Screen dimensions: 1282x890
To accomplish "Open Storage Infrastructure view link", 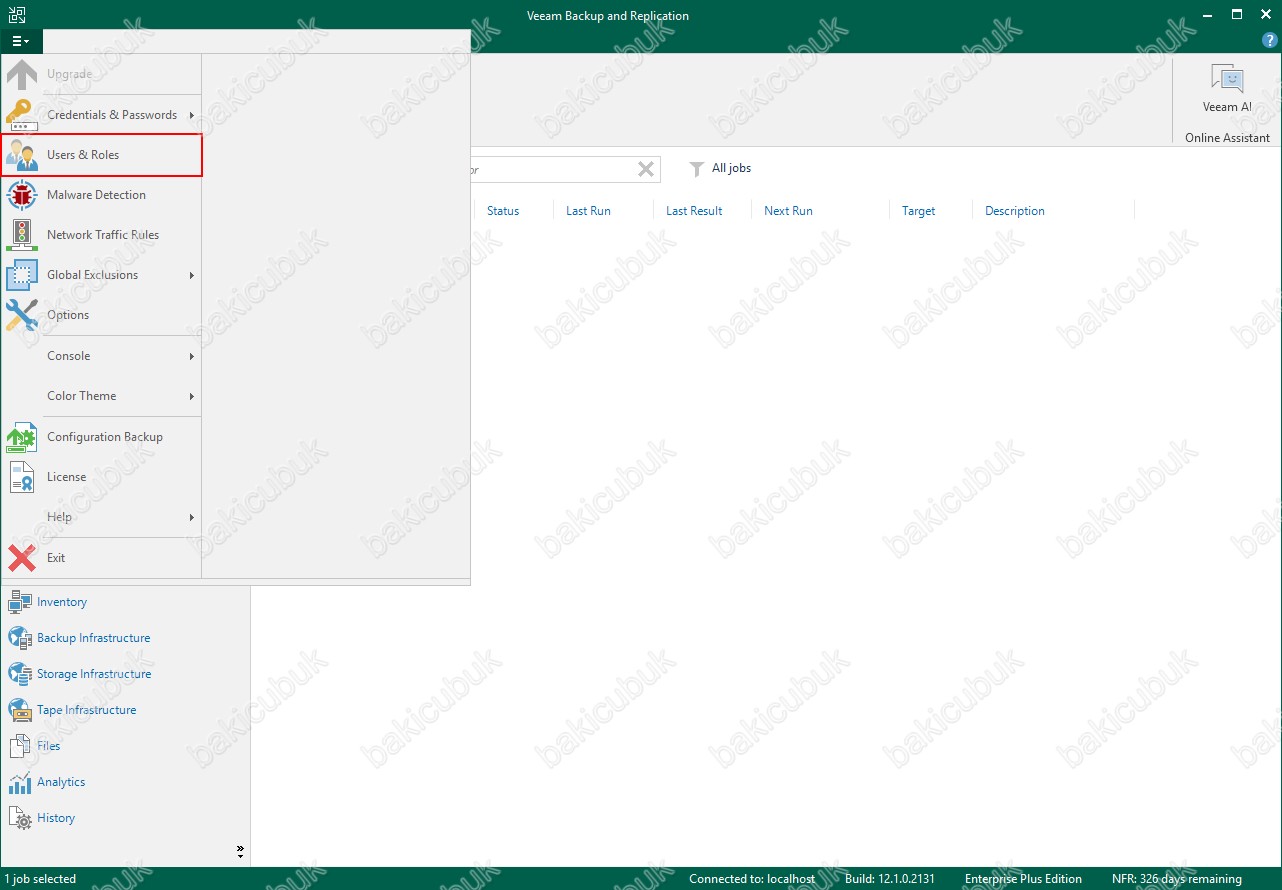I will pyautogui.click(x=94, y=674).
